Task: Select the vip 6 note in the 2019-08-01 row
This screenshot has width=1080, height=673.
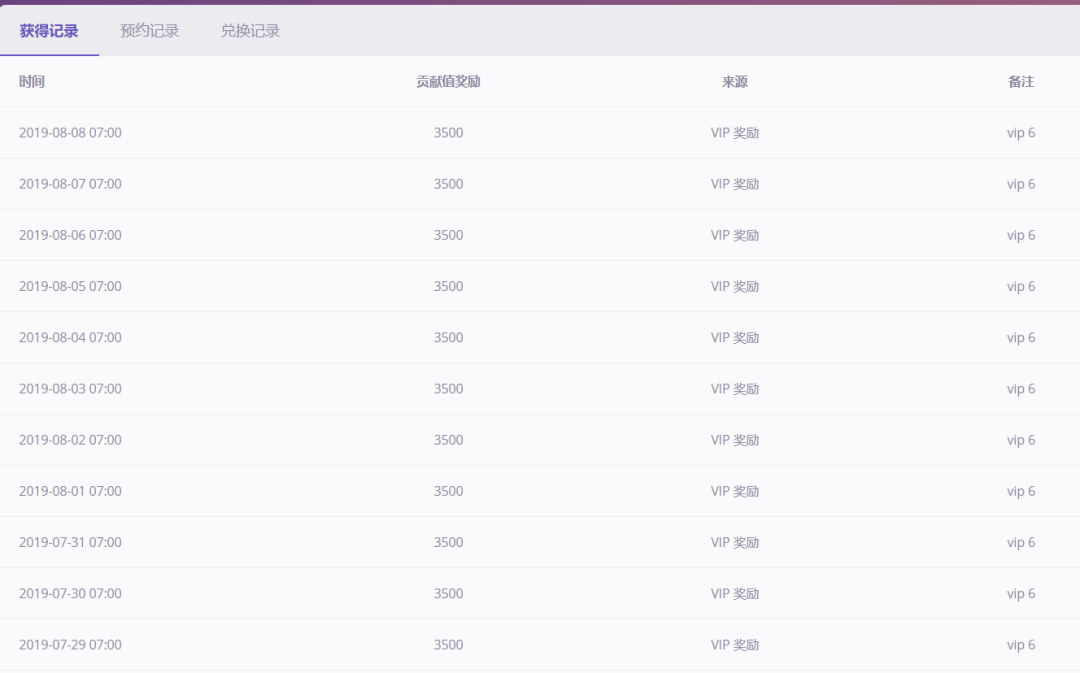Action: click(x=1021, y=491)
